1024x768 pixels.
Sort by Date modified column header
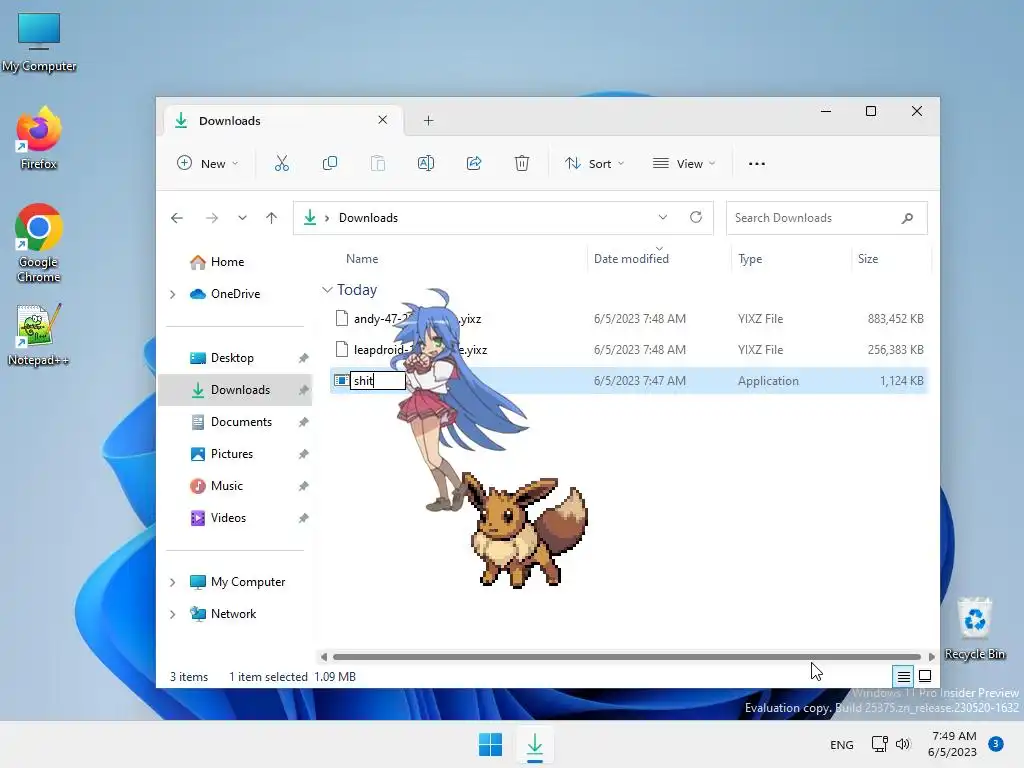[631, 259]
